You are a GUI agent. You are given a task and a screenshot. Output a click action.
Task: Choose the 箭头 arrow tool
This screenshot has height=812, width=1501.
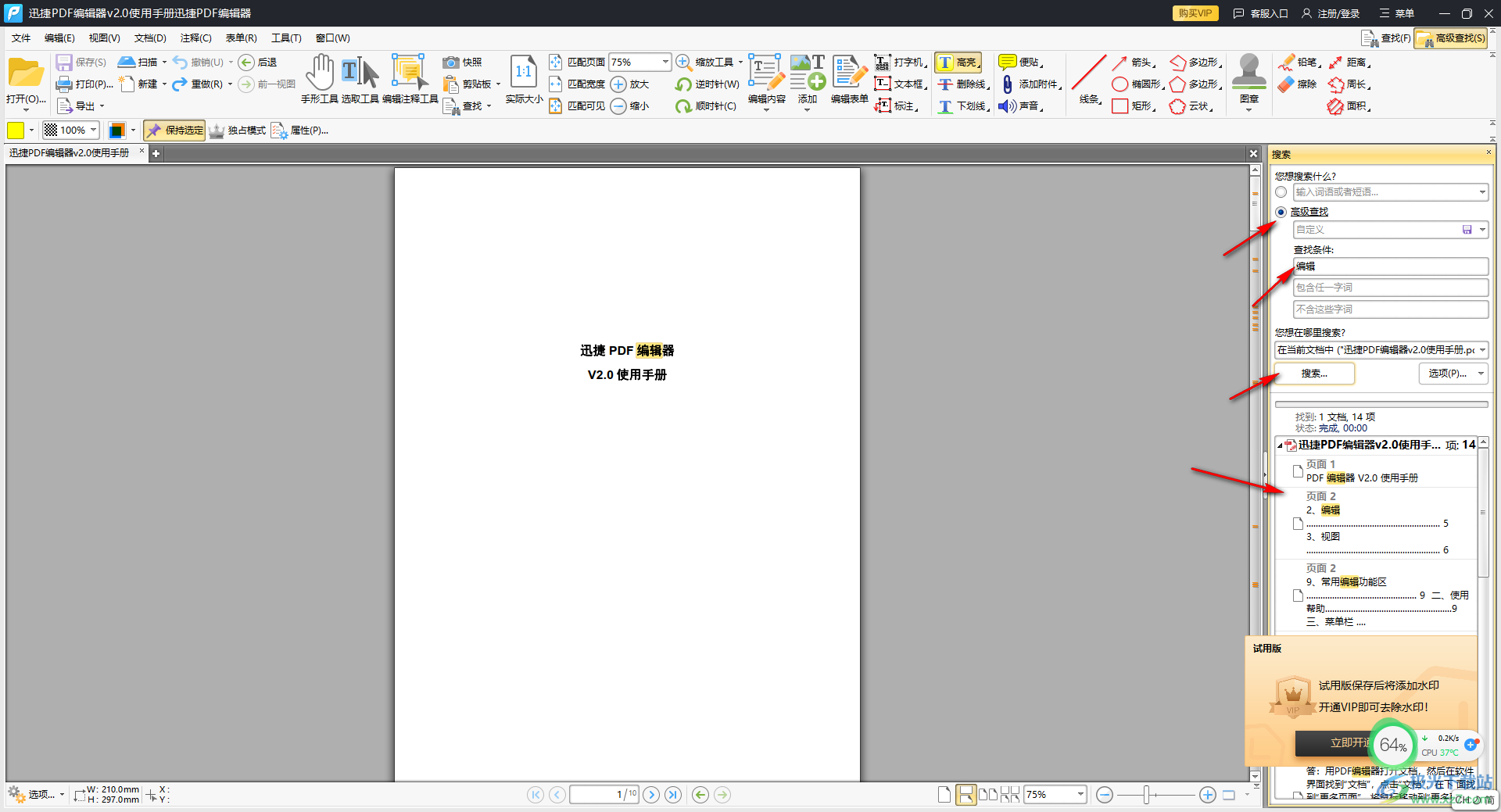[x=1132, y=63]
